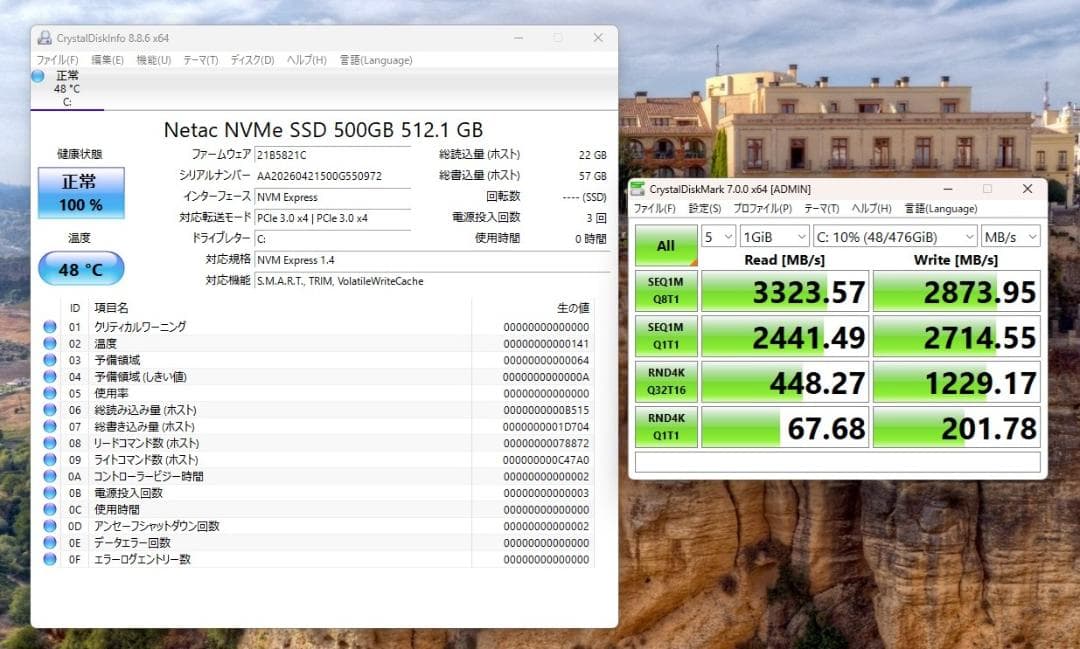Open ディスク(D) menu in CrystalDiskInfo
1080x649 pixels.
[x=252, y=60]
